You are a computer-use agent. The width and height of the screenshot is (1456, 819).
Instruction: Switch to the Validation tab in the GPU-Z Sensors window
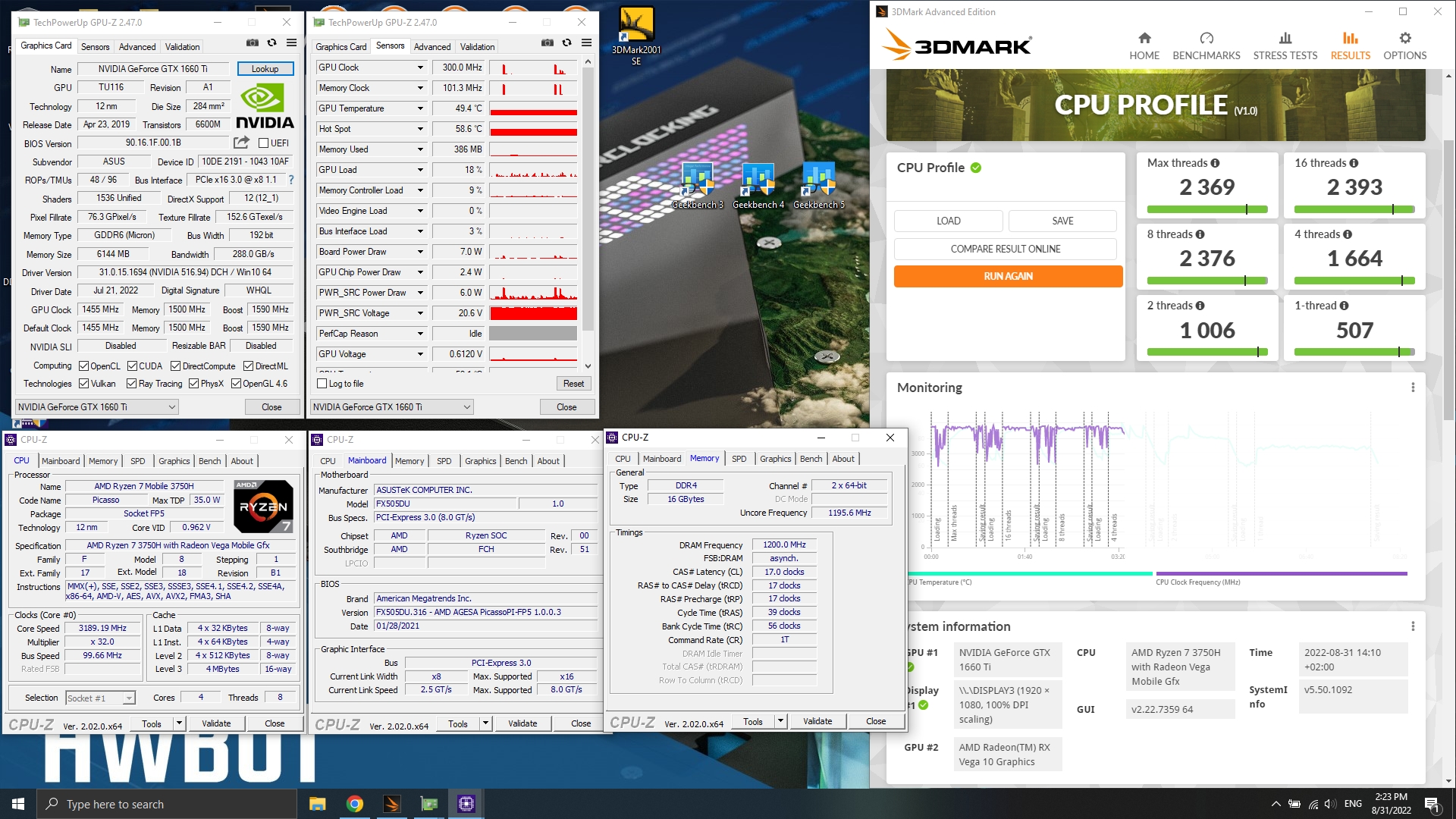click(x=477, y=47)
